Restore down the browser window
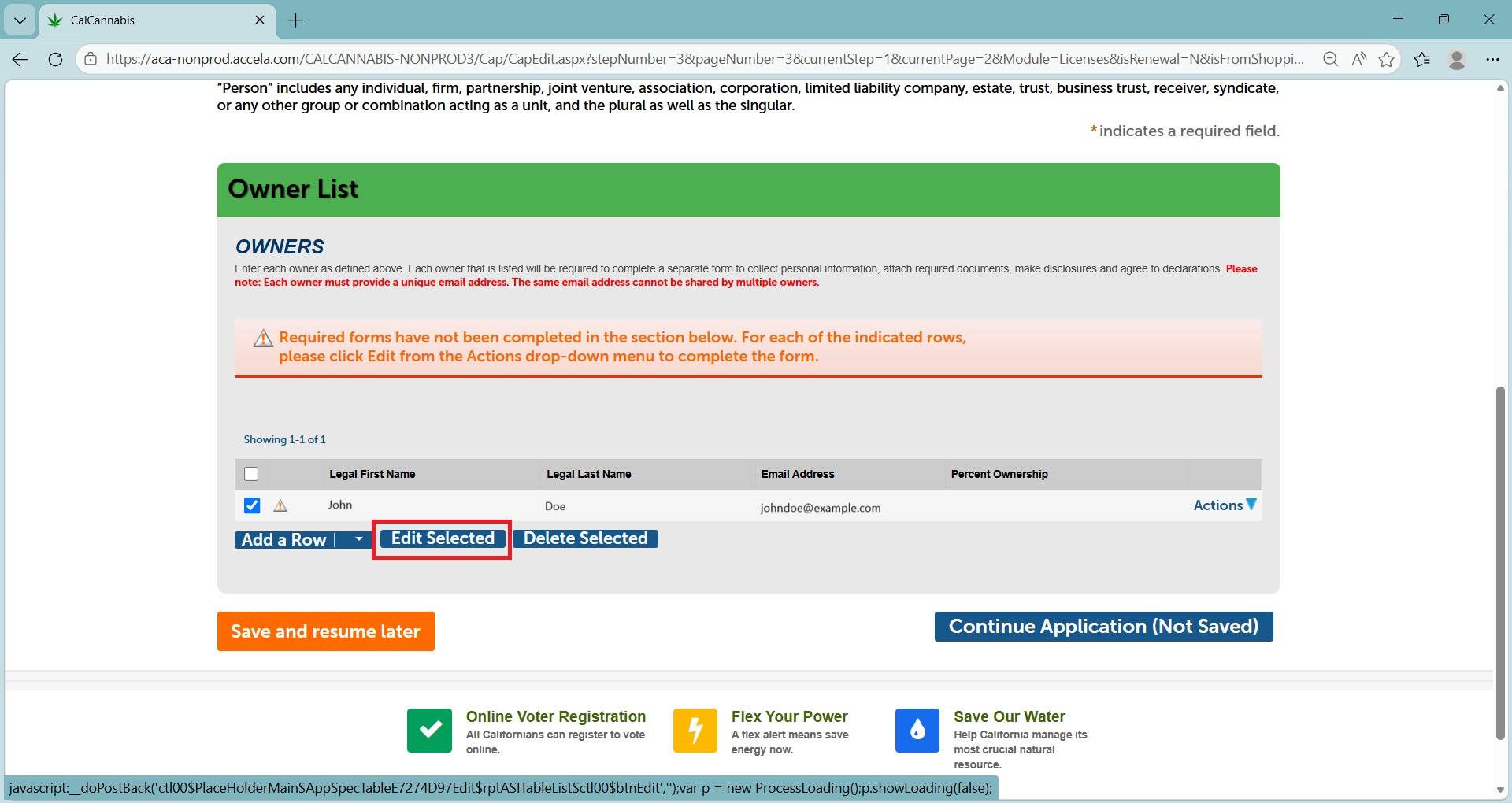Image resolution: width=1512 pixels, height=803 pixels. [x=1443, y=20]
